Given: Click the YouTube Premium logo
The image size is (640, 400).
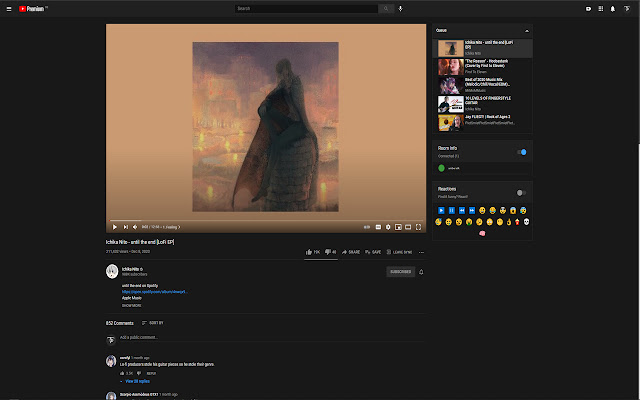Looking at the screenshot, I should [x=32, y=9].
